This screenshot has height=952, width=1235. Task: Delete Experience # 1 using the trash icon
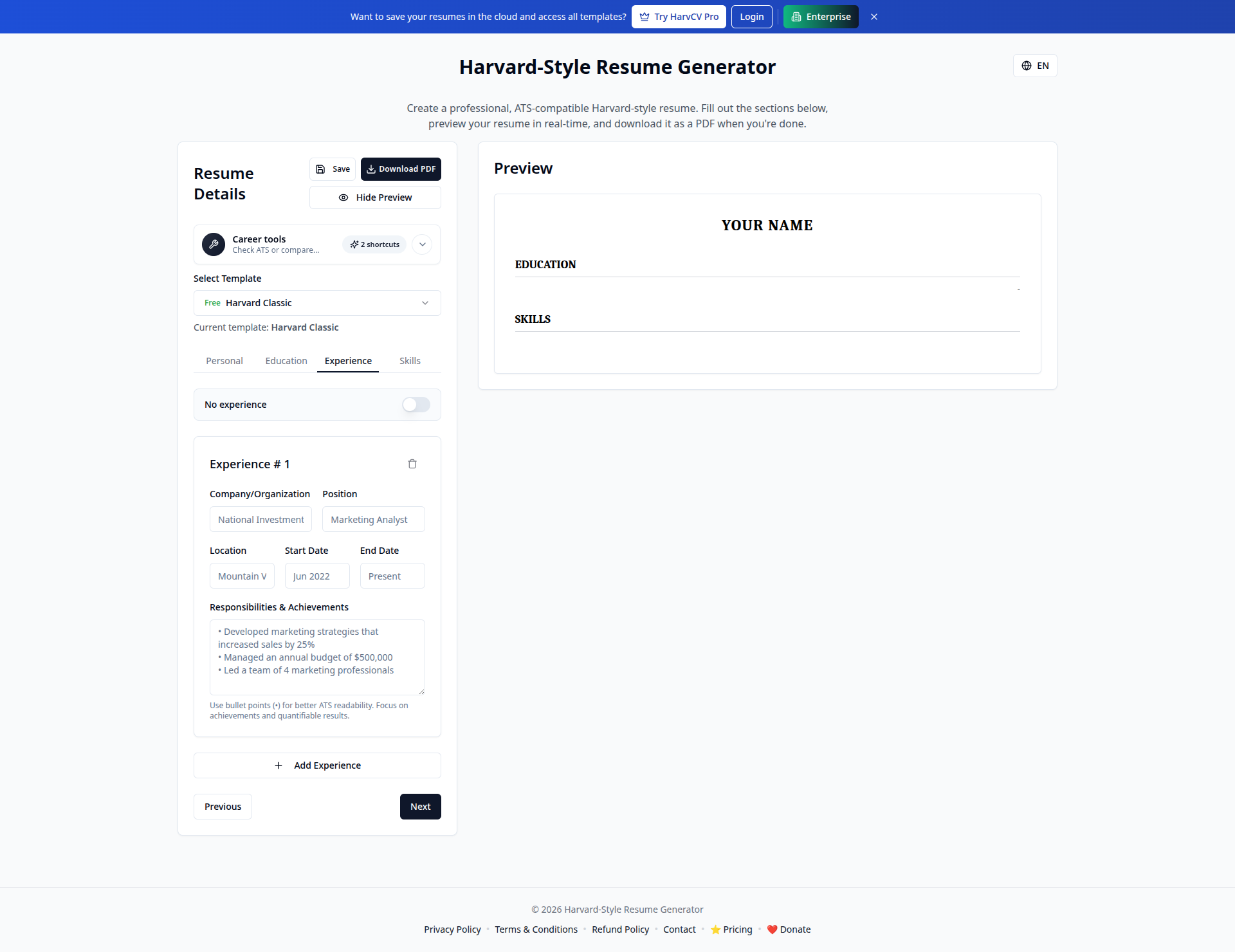[412, 464]
